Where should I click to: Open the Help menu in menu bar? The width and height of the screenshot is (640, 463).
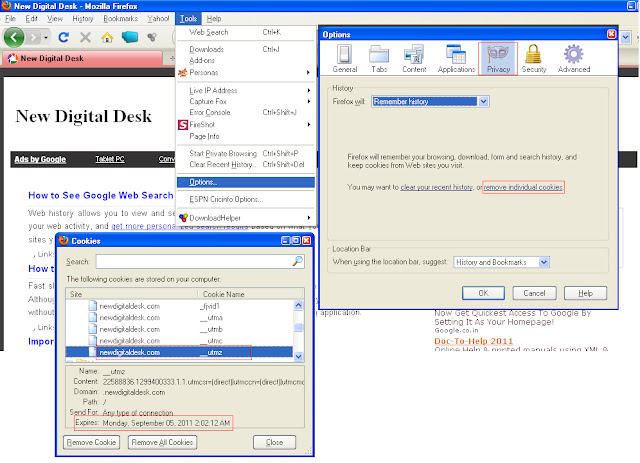213,18
